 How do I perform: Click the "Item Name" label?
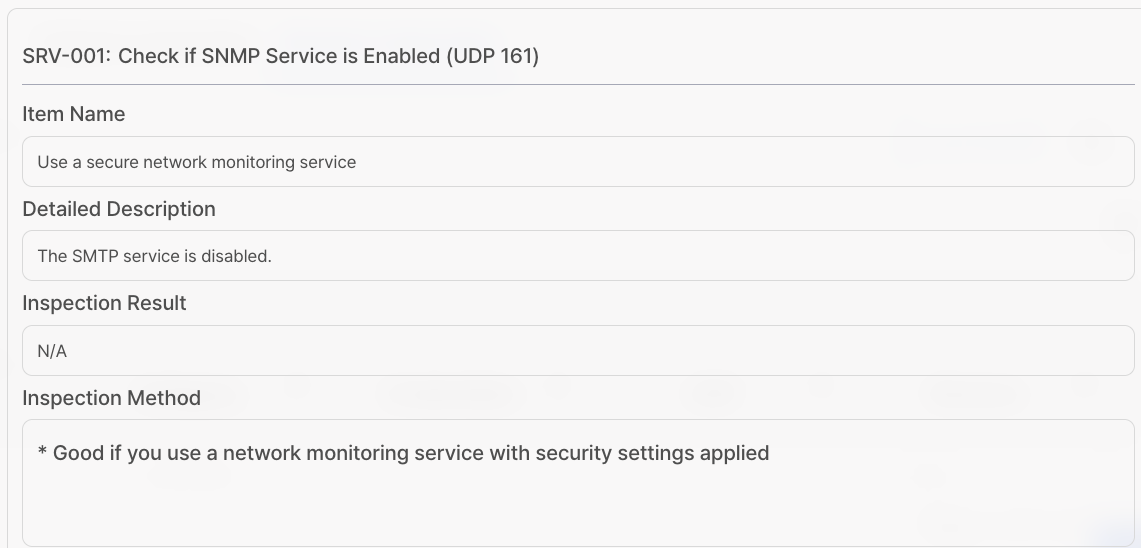pos(73,114)
